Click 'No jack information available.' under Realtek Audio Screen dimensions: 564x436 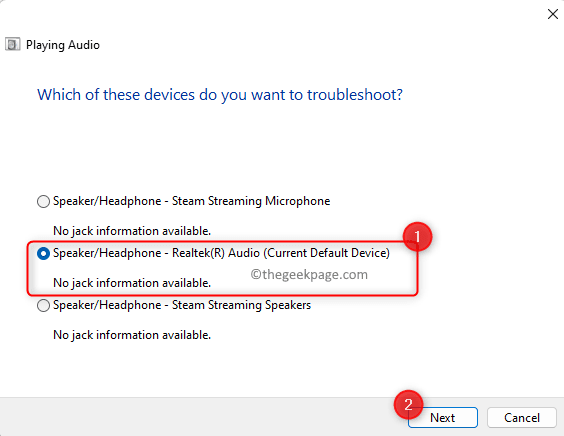[132, 283]
